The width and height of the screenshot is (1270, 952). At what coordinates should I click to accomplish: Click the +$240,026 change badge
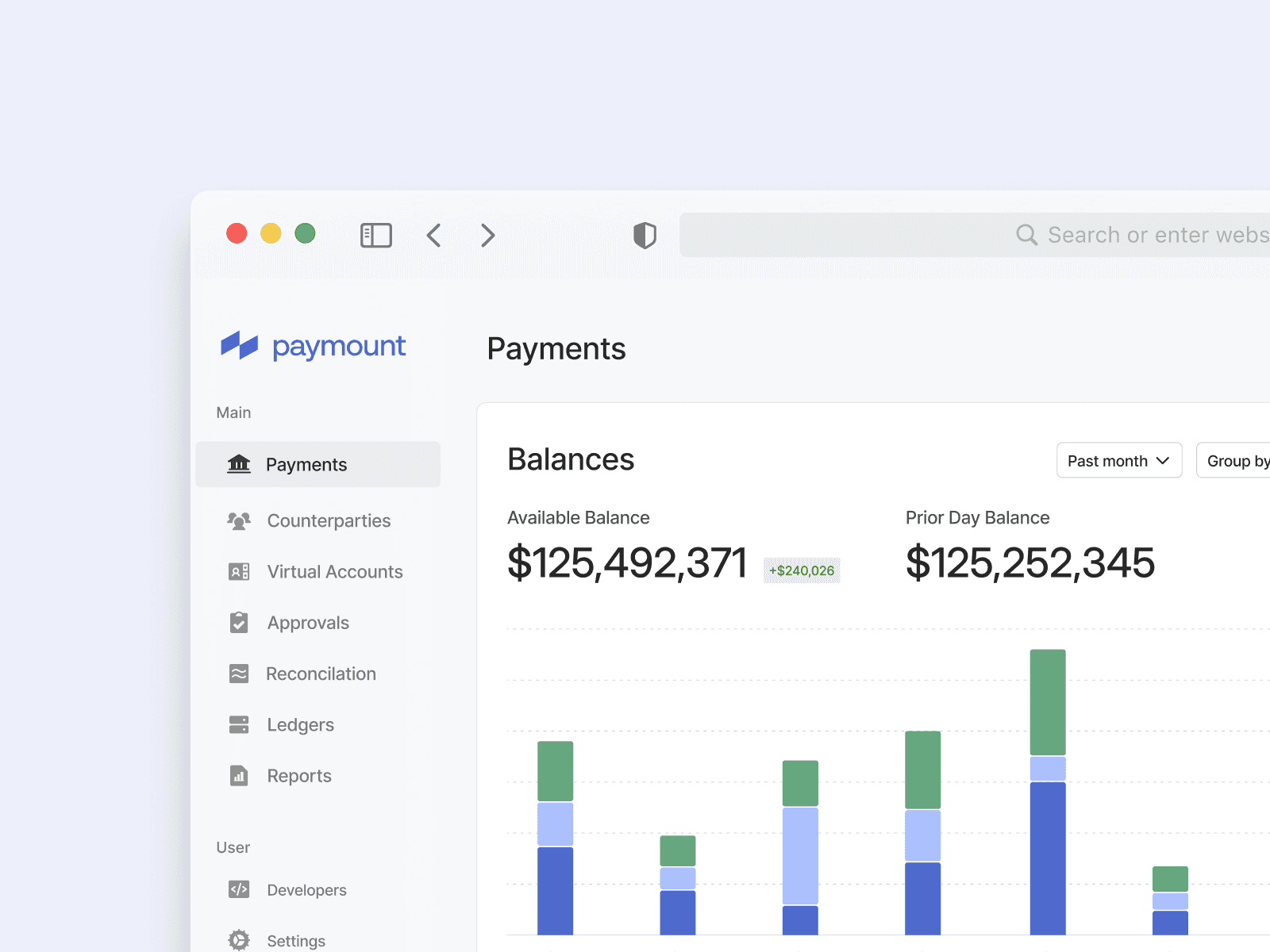[802, 570]
